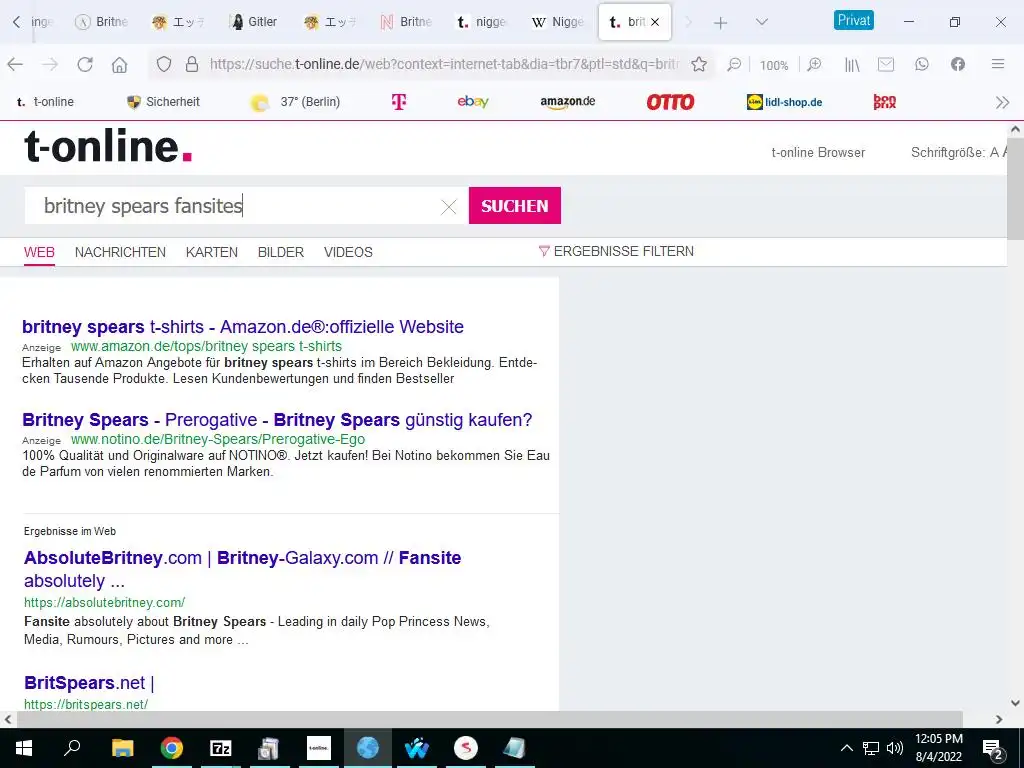Open the 37° (Berlin) weather bookmark

pos(295,102)
